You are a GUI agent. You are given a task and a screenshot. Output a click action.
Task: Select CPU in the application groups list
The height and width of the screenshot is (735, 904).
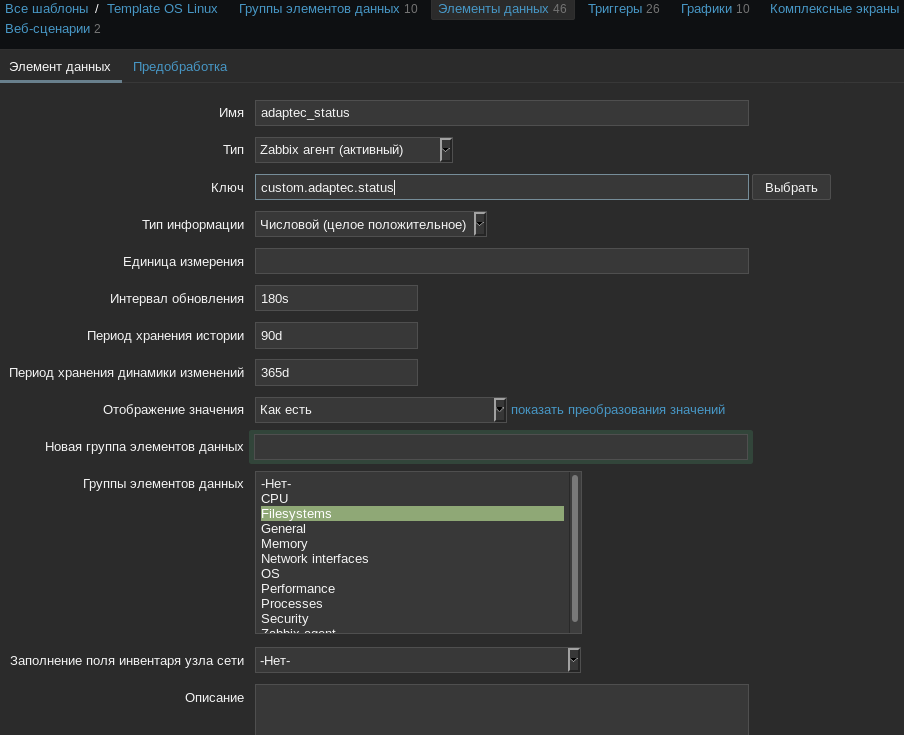pos(275,499)
